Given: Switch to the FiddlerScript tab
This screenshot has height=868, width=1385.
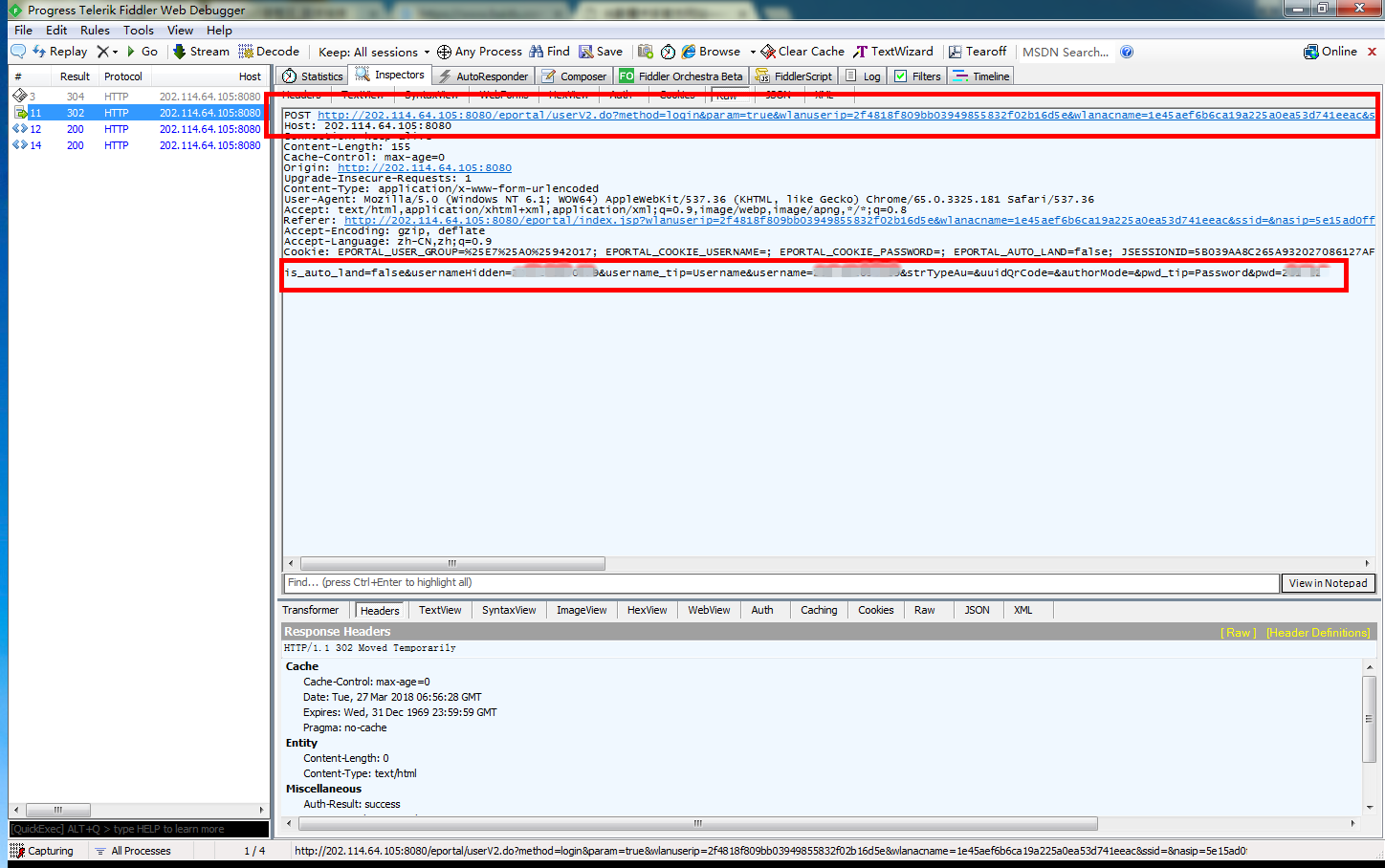Looking at the screenshot, I should (x=795, y=76).
